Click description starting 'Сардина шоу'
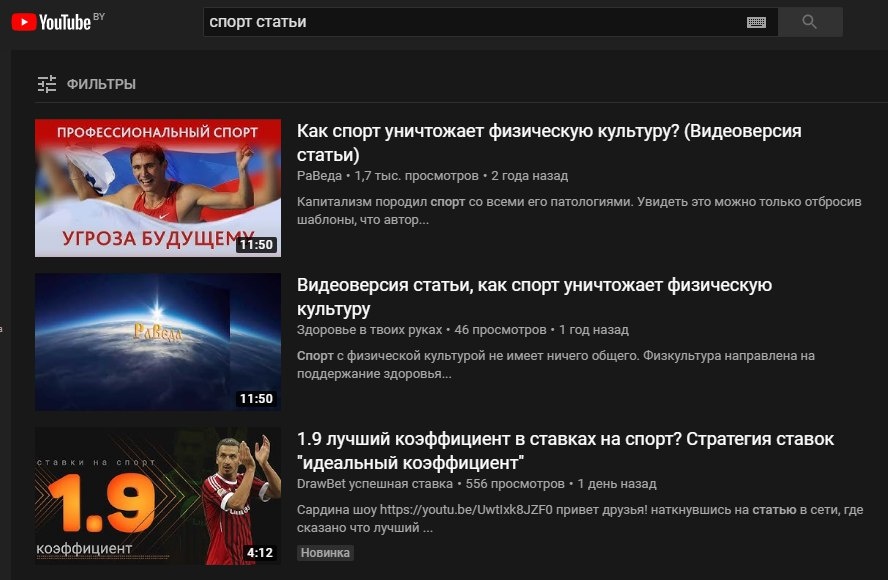Viewport: 888px width, 580px height. coord(580,519)
